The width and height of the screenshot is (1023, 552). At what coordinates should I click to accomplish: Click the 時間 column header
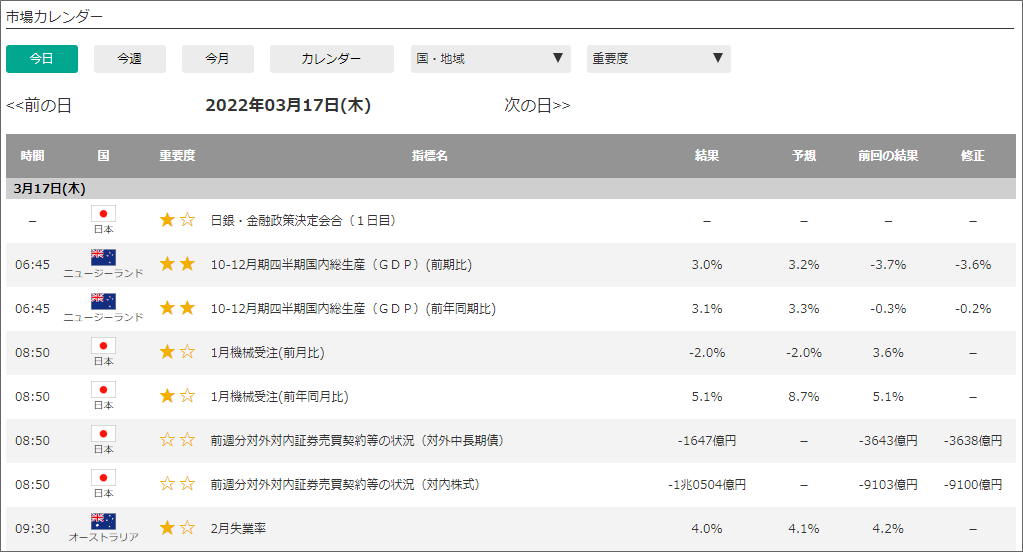tap(33, 156)
